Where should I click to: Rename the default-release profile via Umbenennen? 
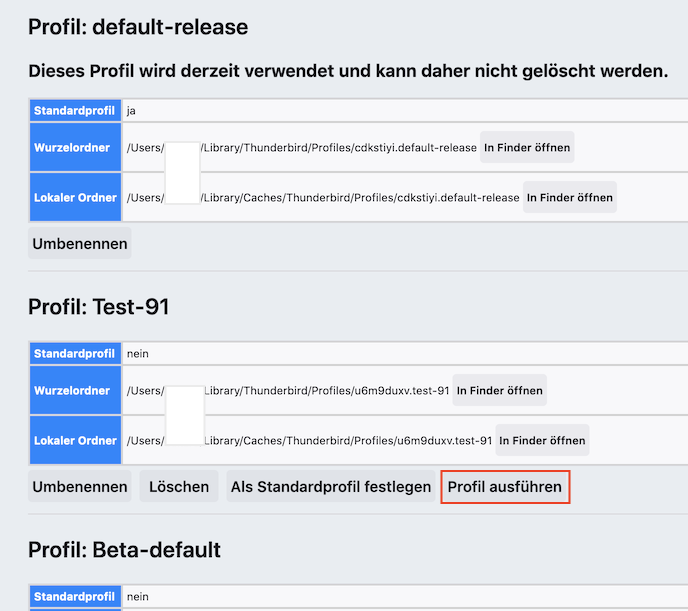pyautogui.click(x=79, y=244)
